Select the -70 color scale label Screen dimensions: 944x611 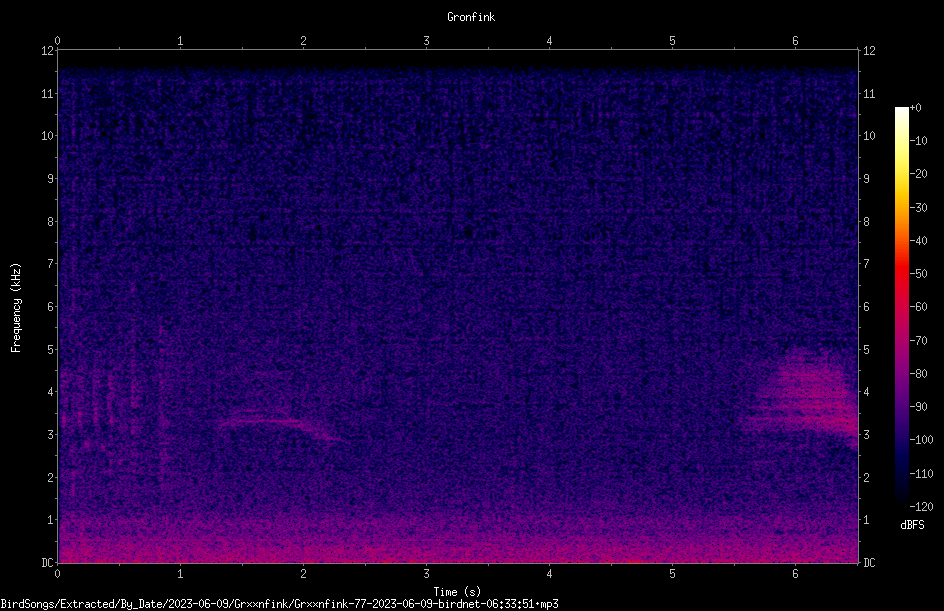(918, 341)
